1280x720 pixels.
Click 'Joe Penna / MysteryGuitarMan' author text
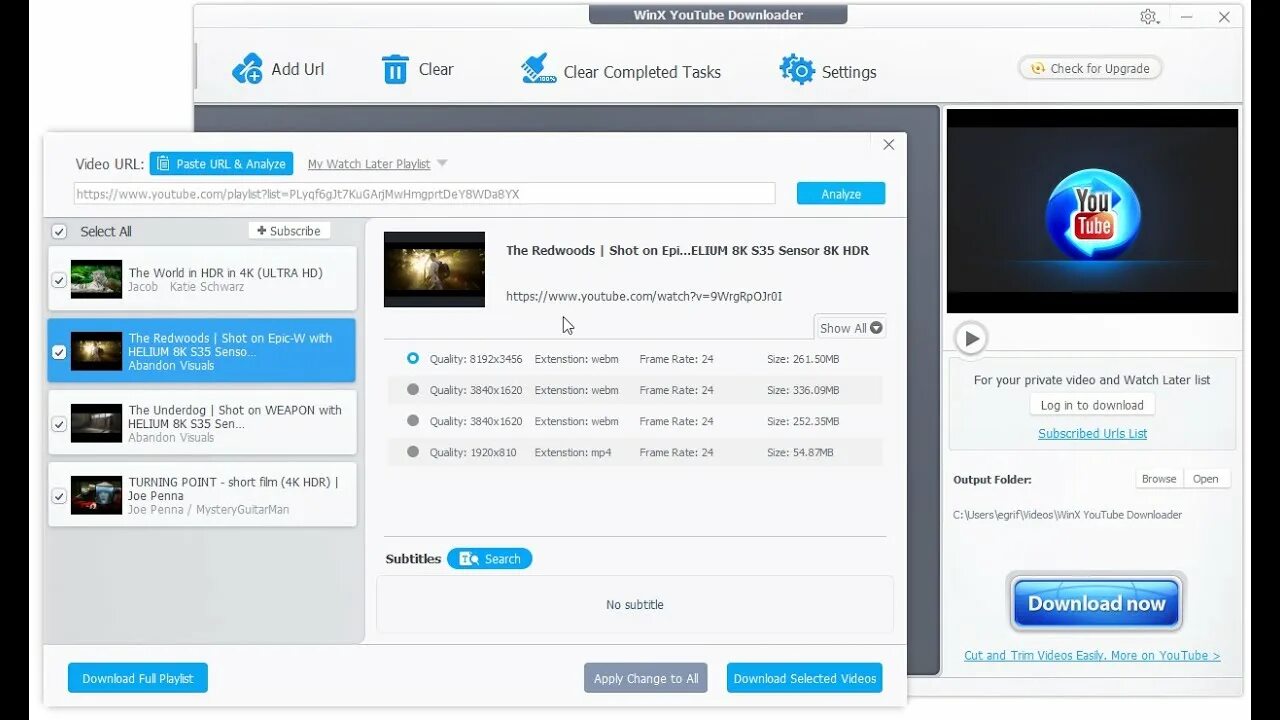point(208,510)
